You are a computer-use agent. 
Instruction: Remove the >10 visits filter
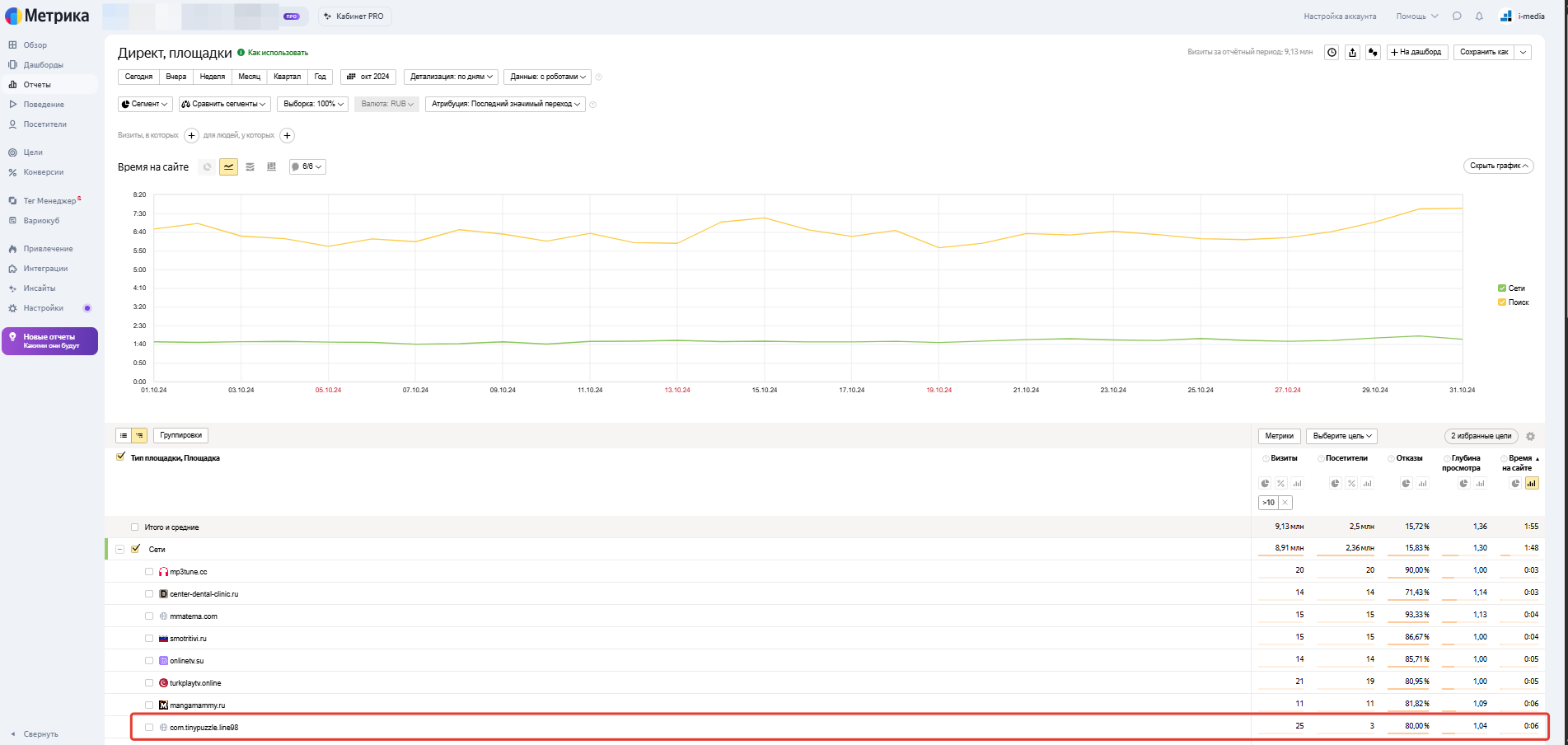(x=1285, y=503)
